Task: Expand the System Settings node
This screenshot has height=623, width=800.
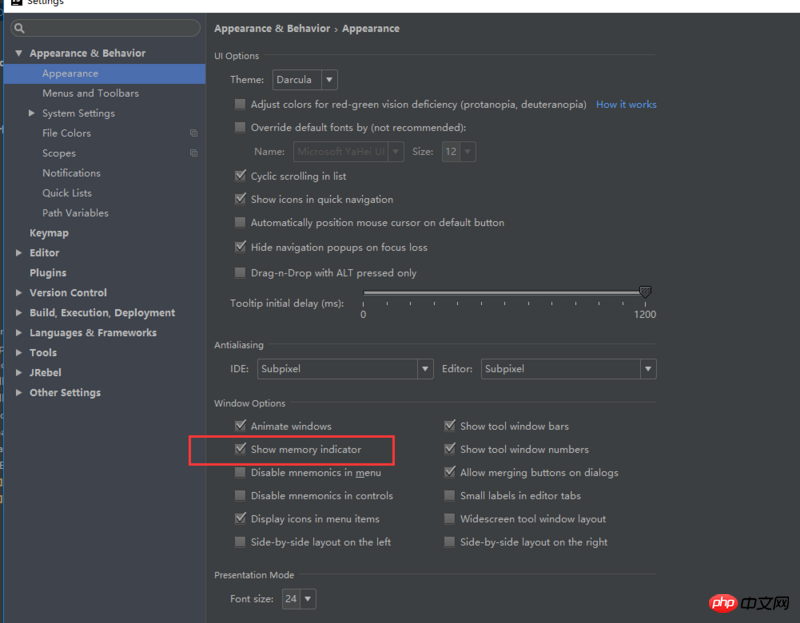Action: (x=32, y=113)
